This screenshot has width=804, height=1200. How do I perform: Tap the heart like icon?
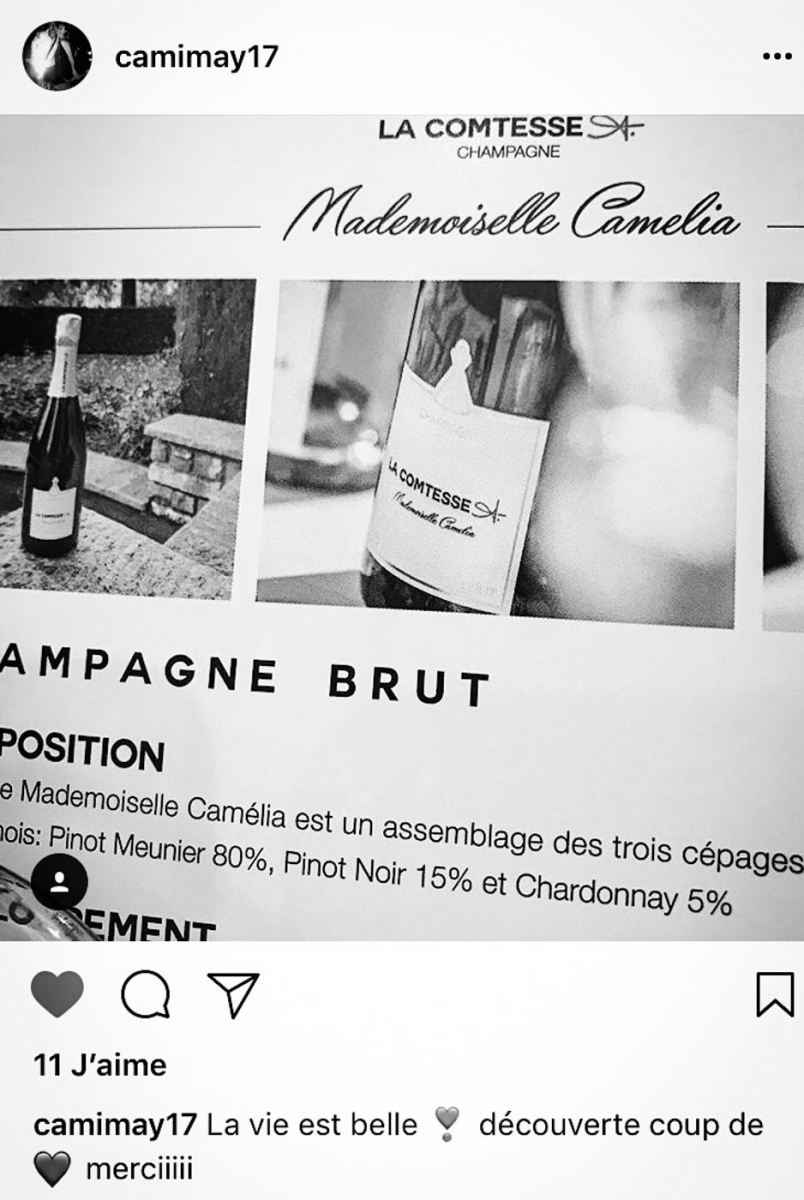tap(58, 994)
